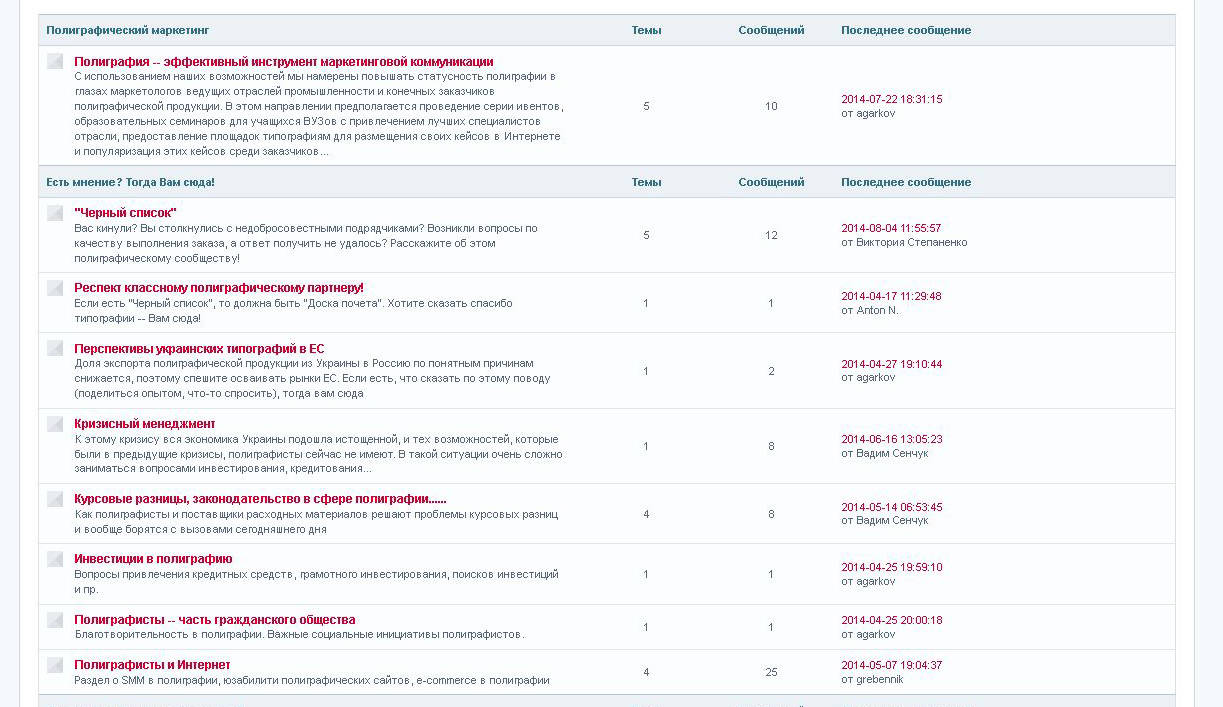Click forum status icon beside "Перспективы украинских типографий"
The image size is (1223, 707).
(x=55, y=349)
